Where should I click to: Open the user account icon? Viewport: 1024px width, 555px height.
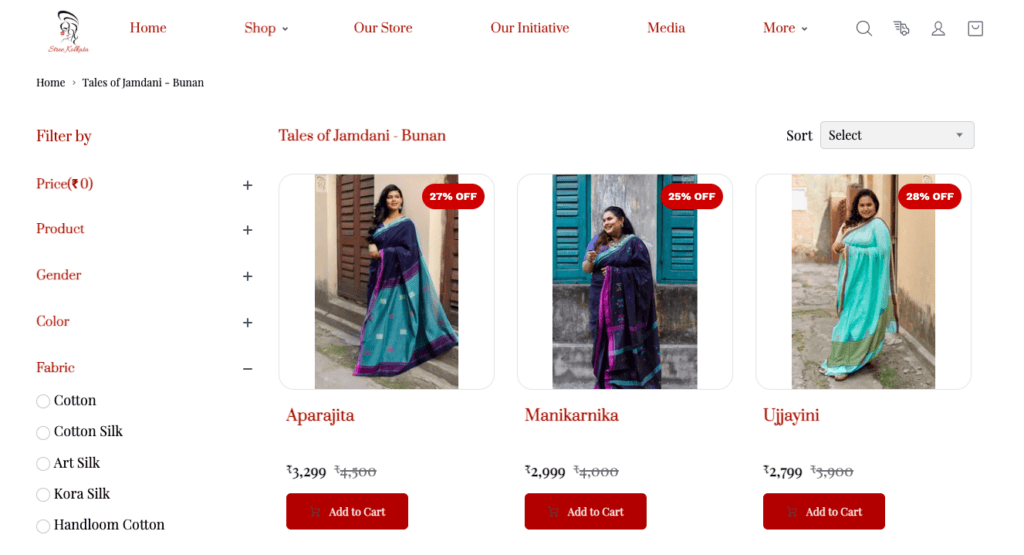point(938,28)
